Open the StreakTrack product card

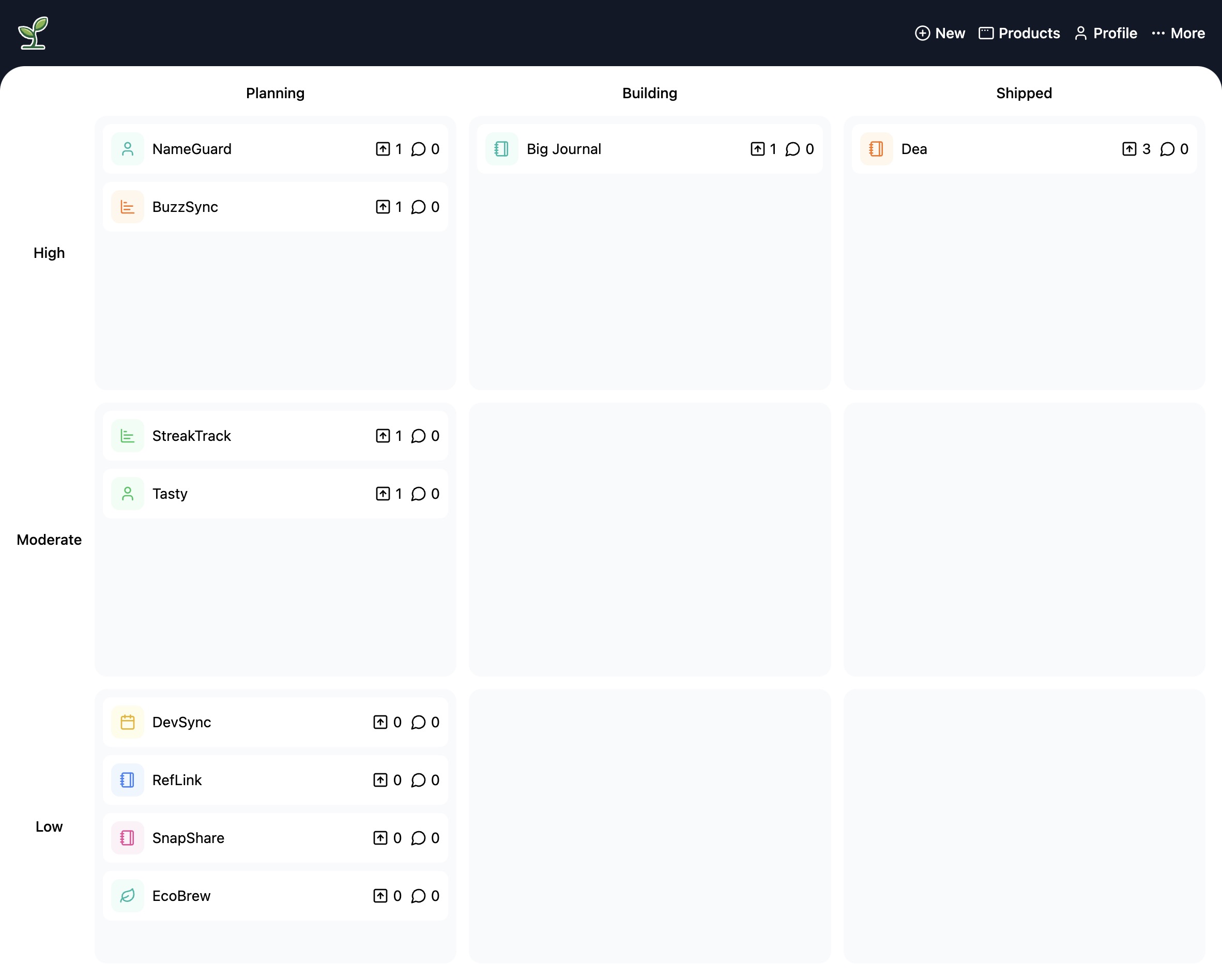276,436
